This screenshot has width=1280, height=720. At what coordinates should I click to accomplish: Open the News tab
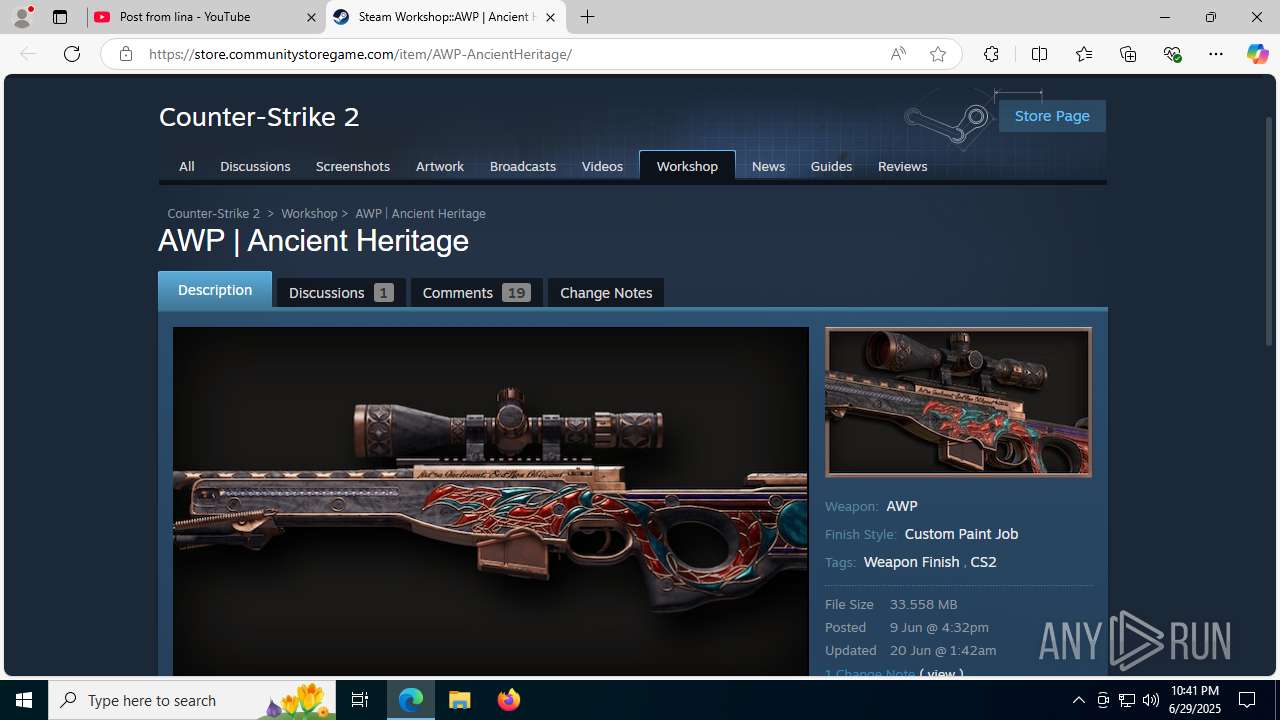(768, 166)
